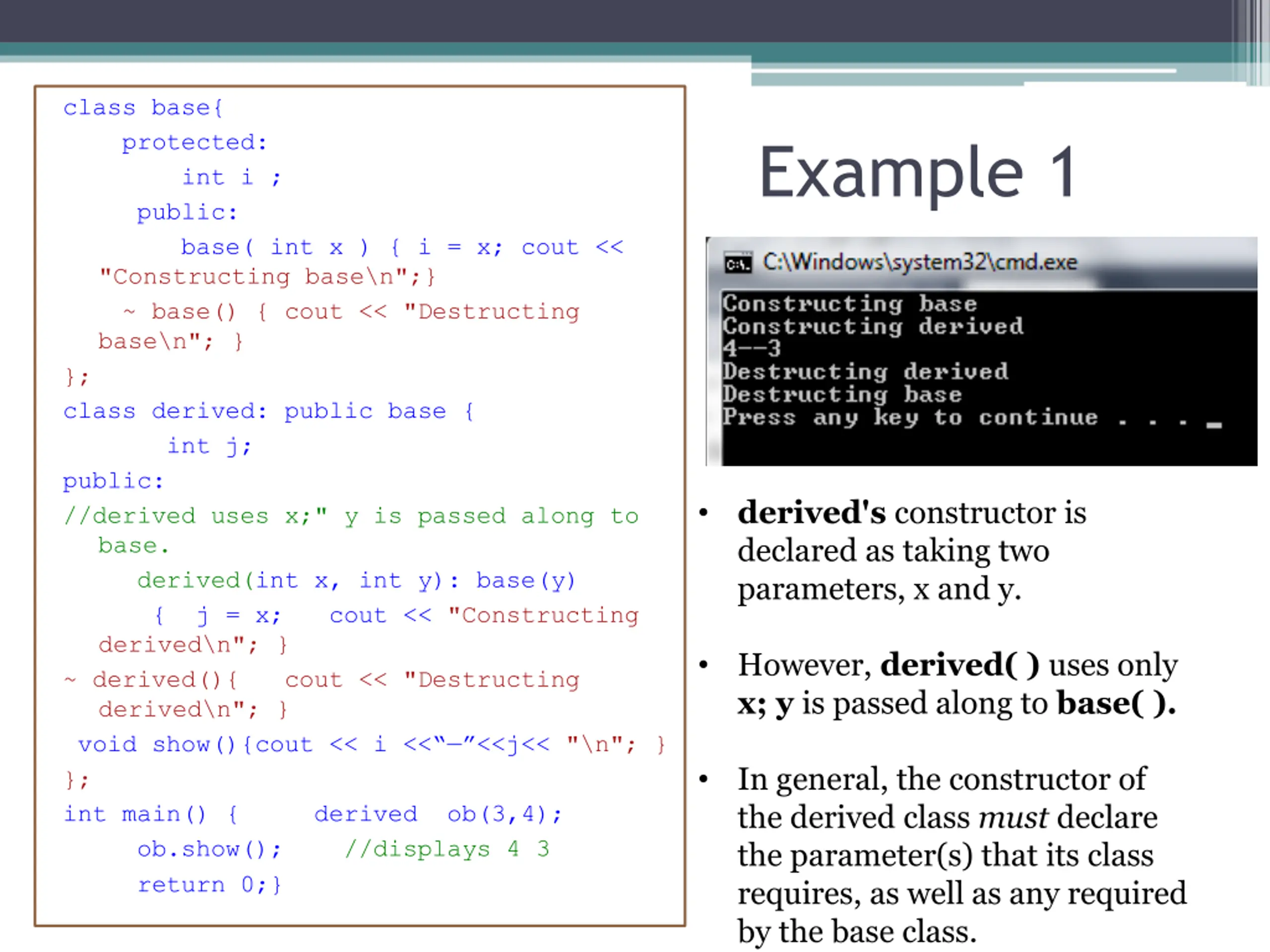Click 'Press any key to continue' text
This screenshot has height=952, width=1270.
click(909, 417)
